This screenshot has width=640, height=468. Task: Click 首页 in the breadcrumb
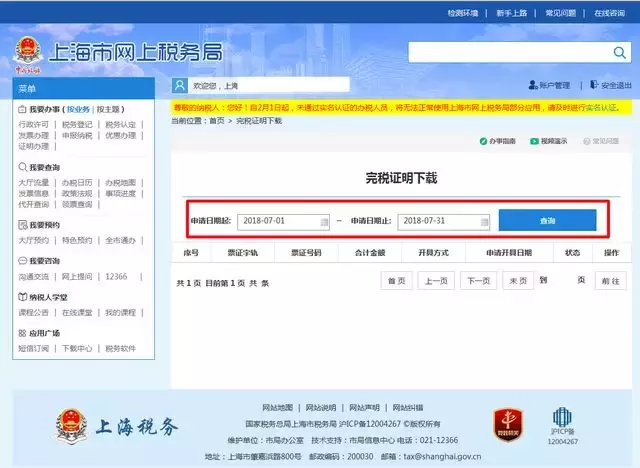coord(217,121)
